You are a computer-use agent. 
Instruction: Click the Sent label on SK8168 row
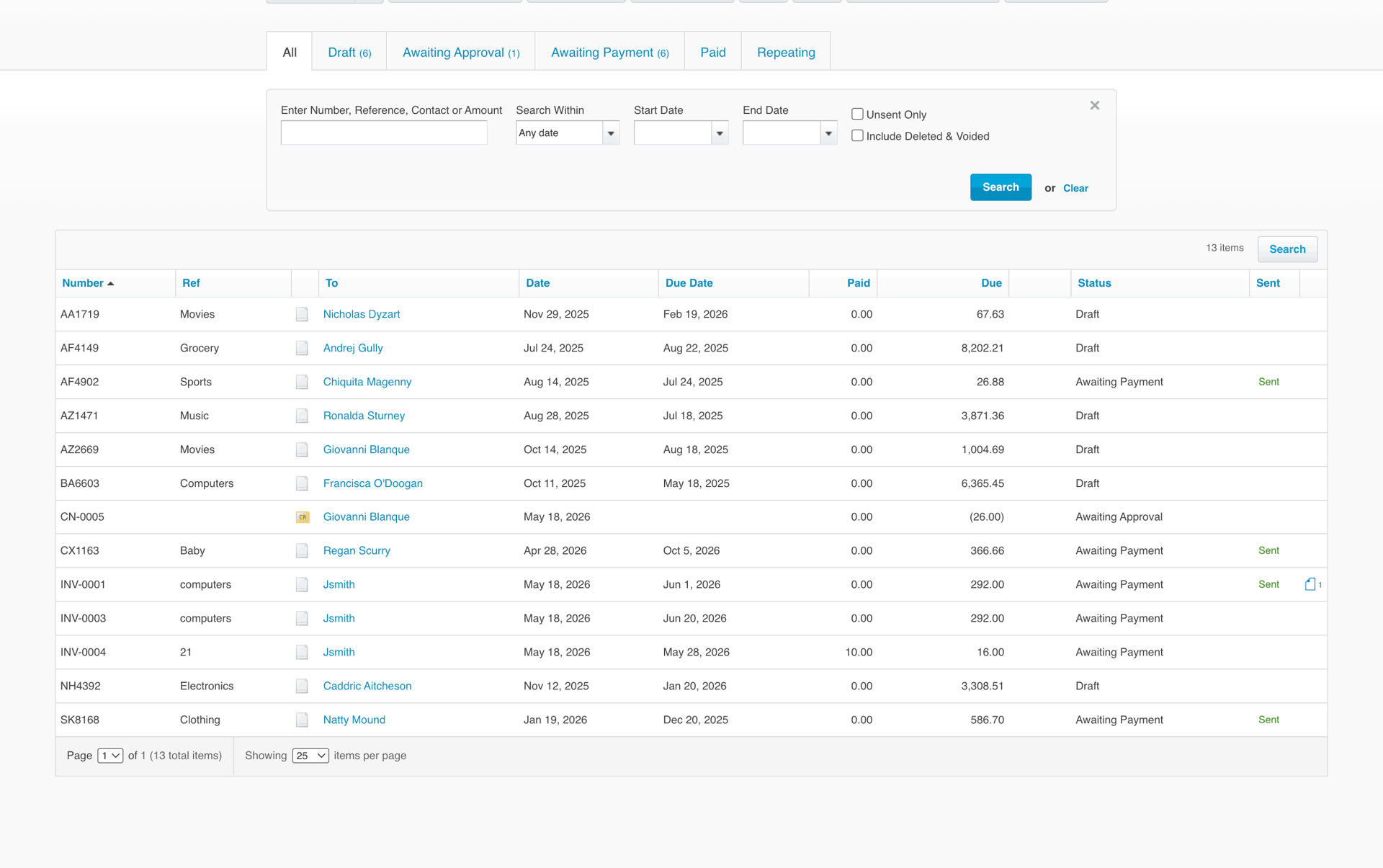click(1268, 720)
